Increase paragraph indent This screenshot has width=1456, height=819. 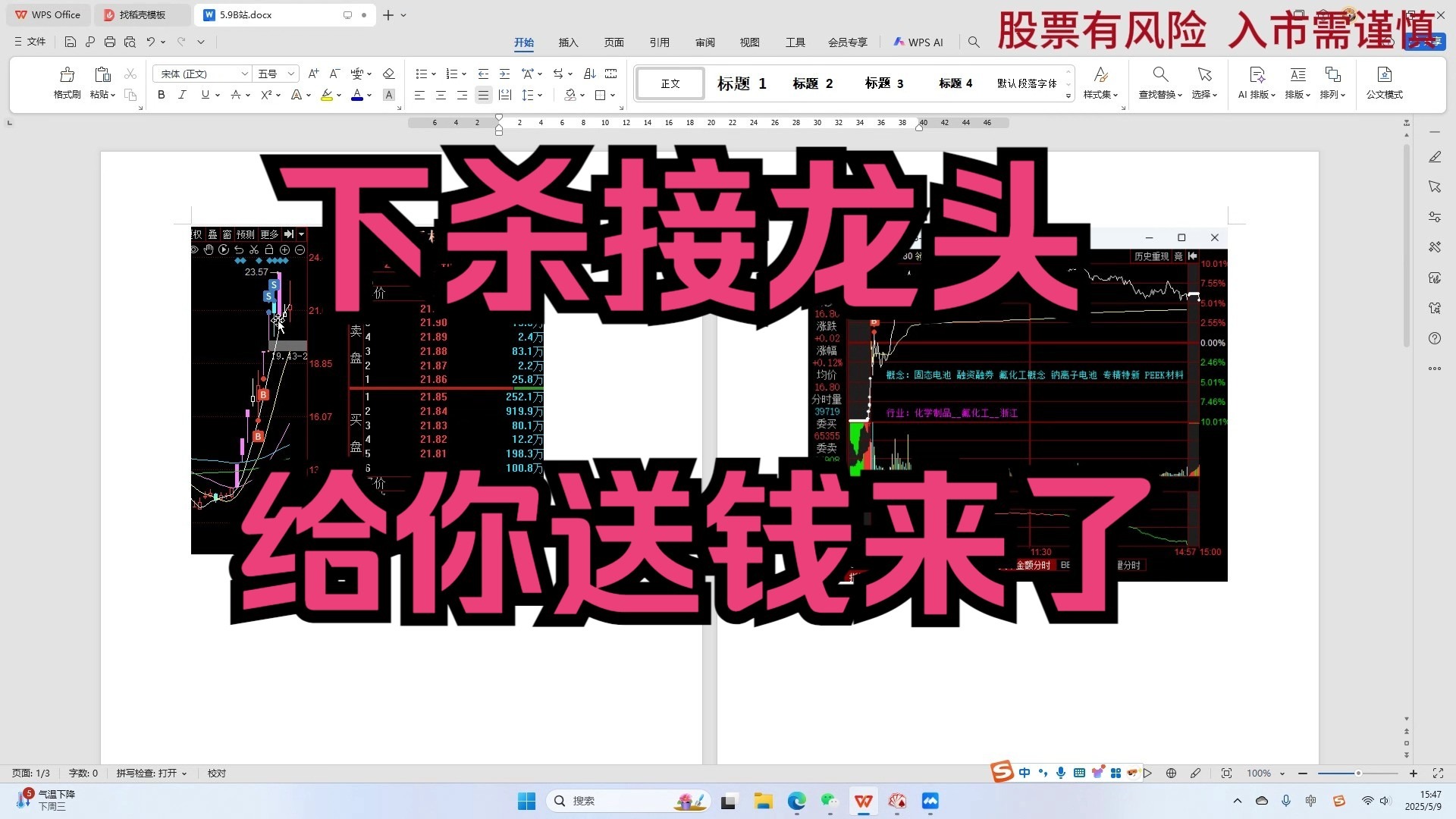click(504, 74)
